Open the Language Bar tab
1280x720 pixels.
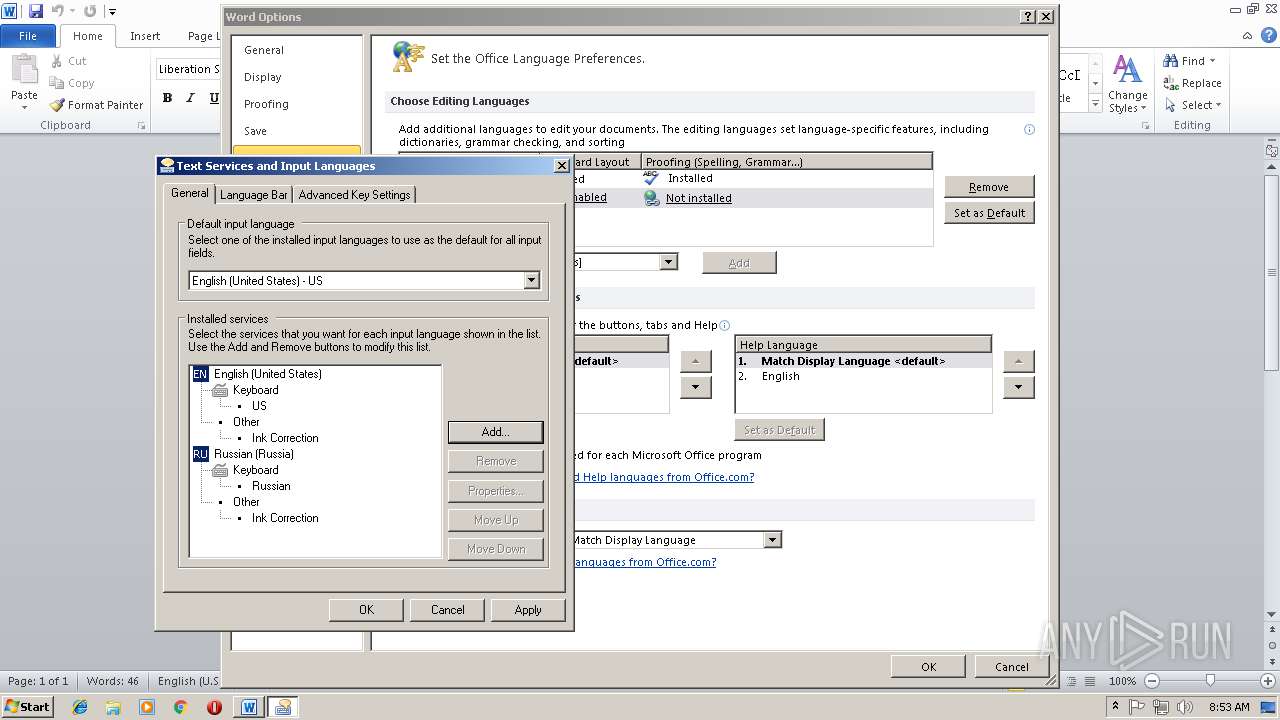(254, 195)
